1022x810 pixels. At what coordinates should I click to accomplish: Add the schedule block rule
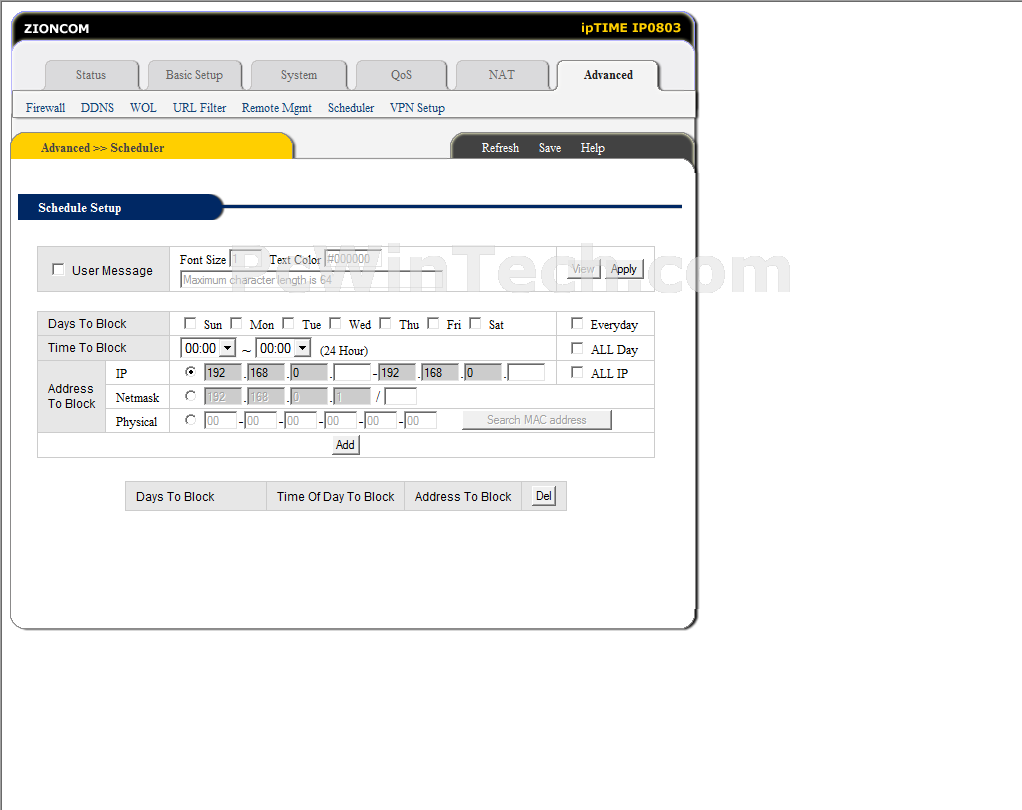coord(345,445)
